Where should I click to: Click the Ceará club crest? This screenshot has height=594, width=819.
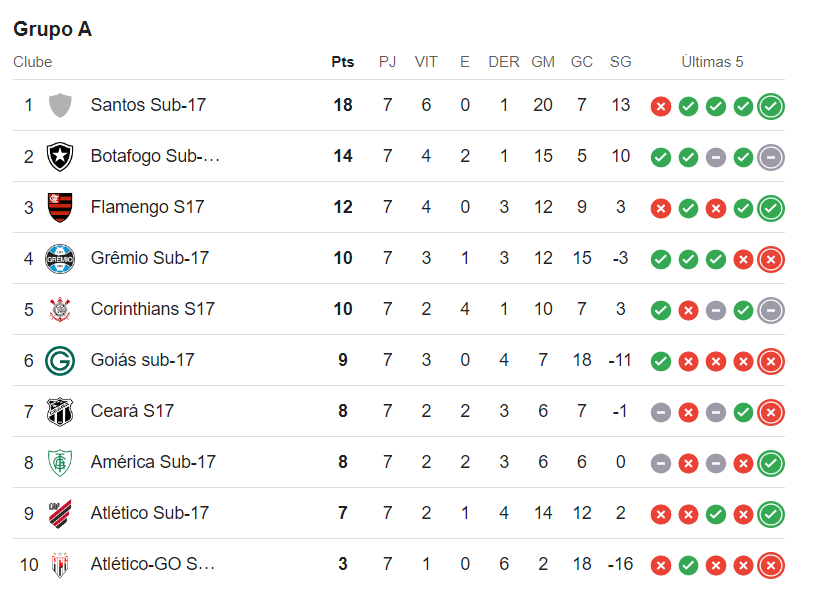[x=60, y=411]
